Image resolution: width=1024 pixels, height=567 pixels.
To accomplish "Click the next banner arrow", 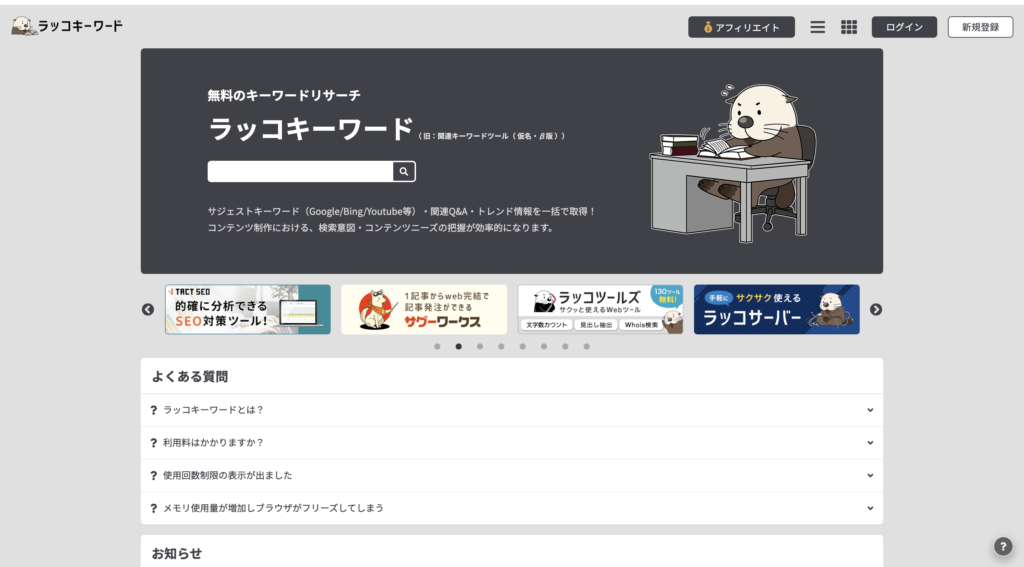I will [x=876, y=310].
